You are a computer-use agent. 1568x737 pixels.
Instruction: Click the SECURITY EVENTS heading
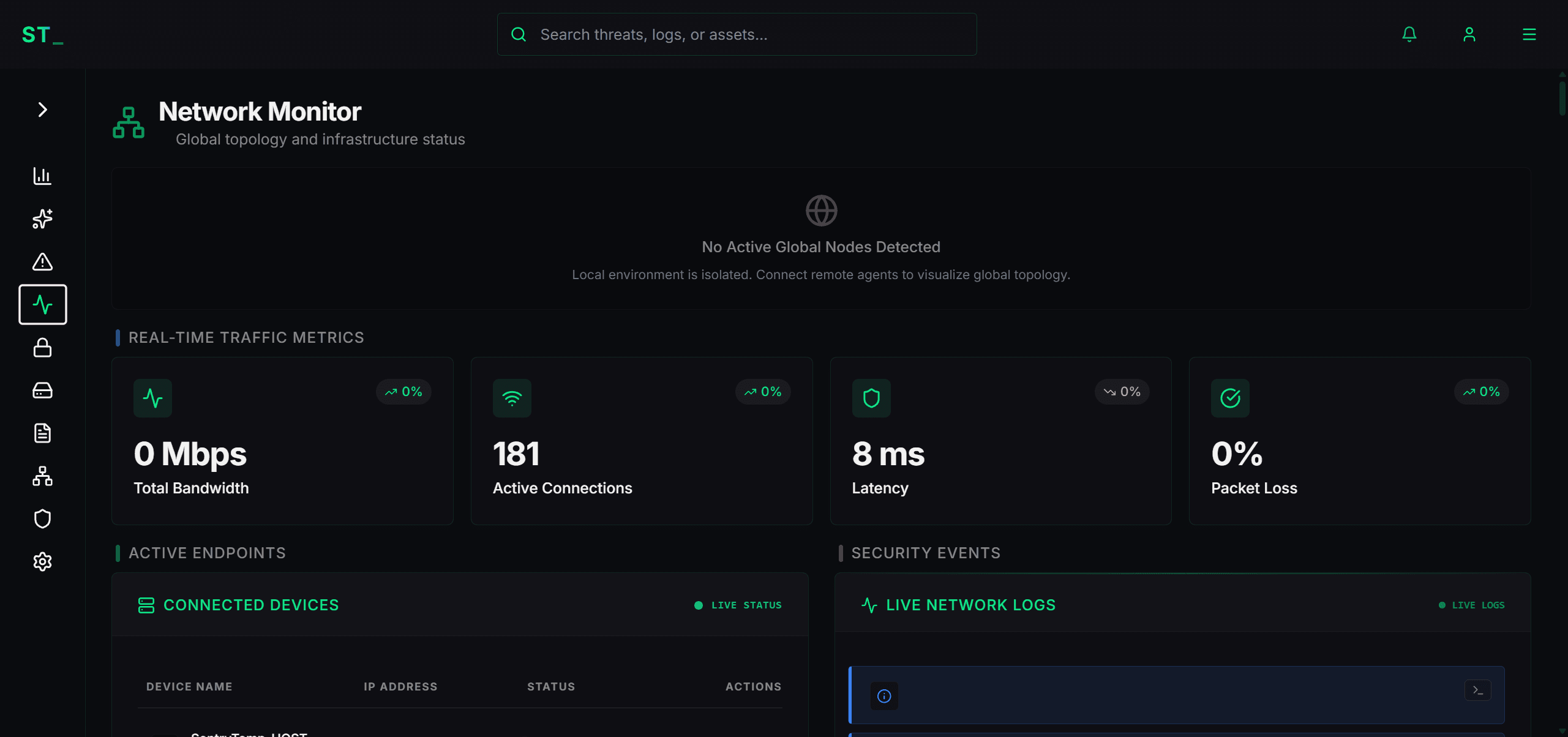[926, 553]
